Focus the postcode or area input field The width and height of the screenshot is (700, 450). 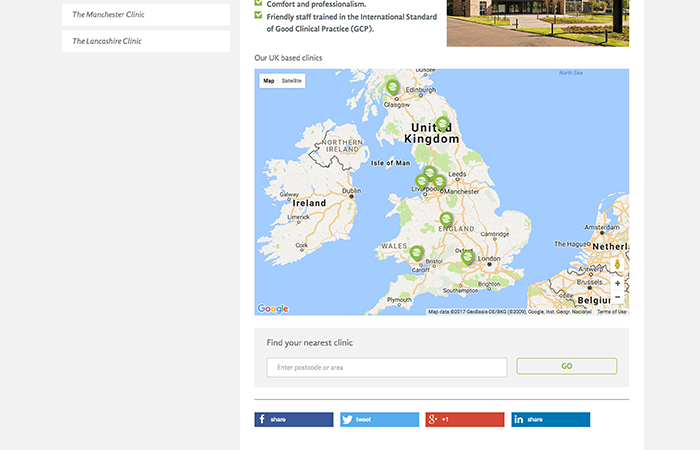pyautogui.click(x=387, y=367)
